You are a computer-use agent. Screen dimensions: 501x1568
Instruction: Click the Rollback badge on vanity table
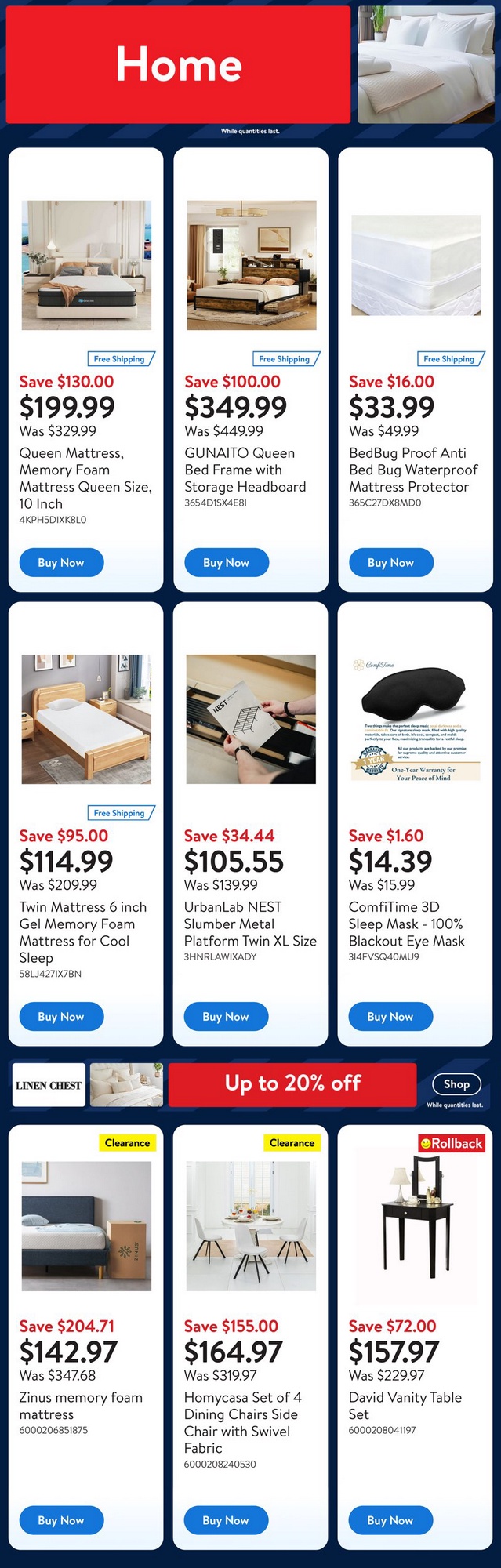click(x=452, y=1143)
